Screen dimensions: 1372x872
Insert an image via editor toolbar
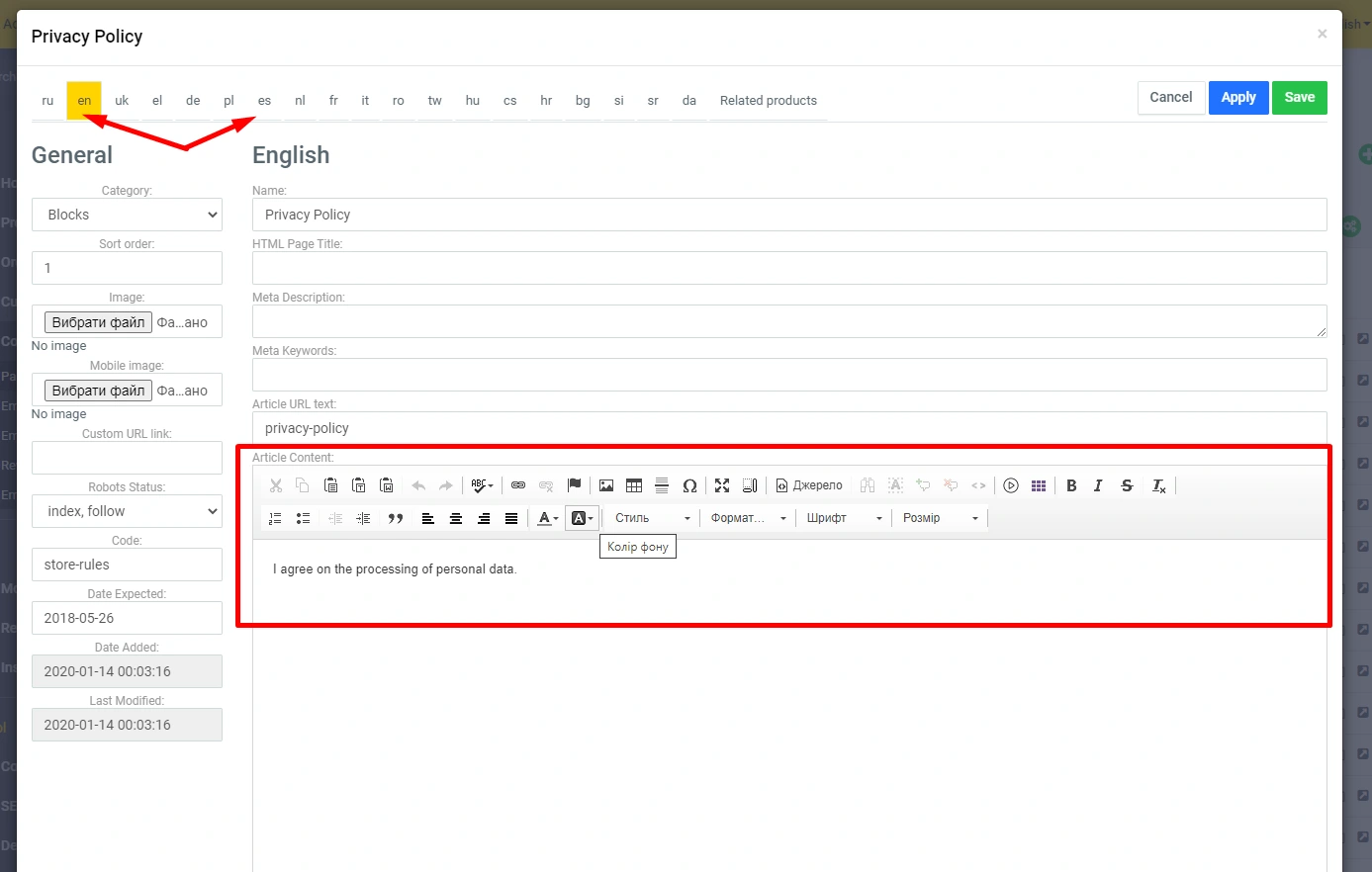pos(606,485)
